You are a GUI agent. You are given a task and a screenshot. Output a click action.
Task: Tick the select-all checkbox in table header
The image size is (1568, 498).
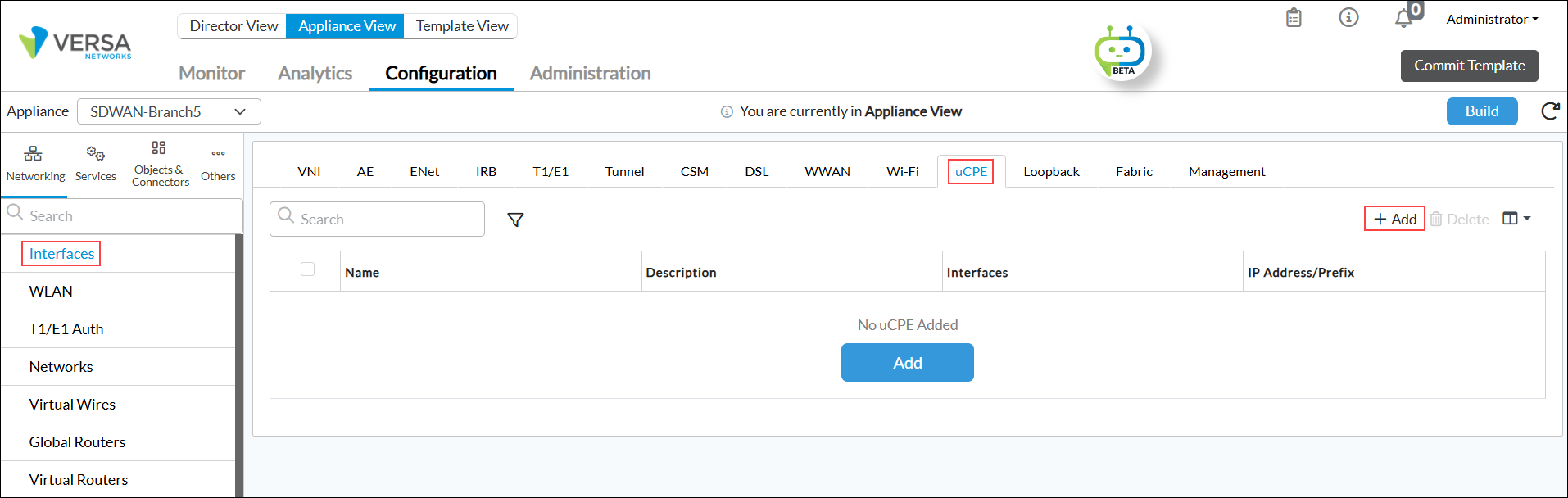point(307,269)
